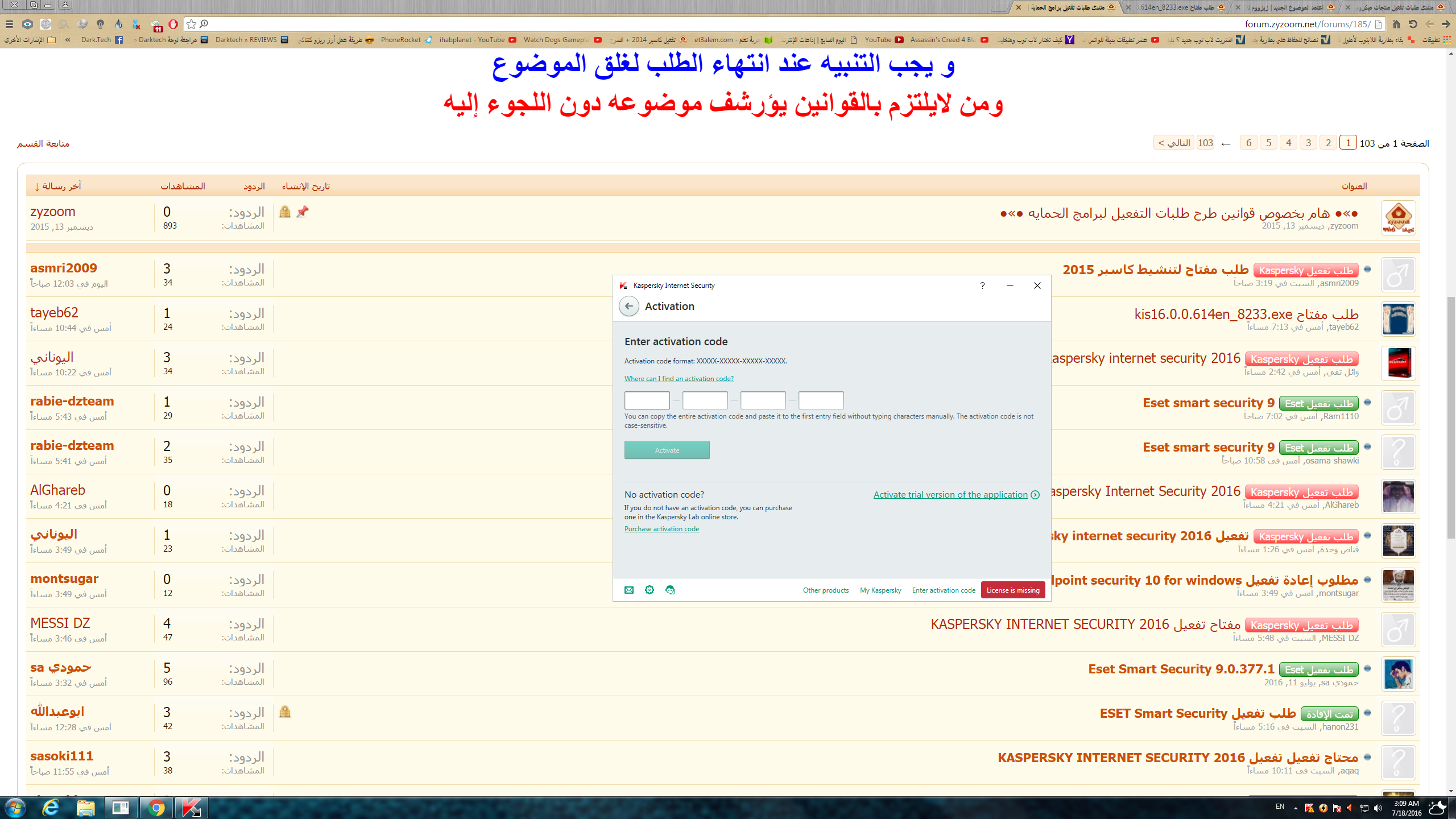
Task: Open the Chrome hamburger menu
Action: pyautogui.click(x=9, y=24)
